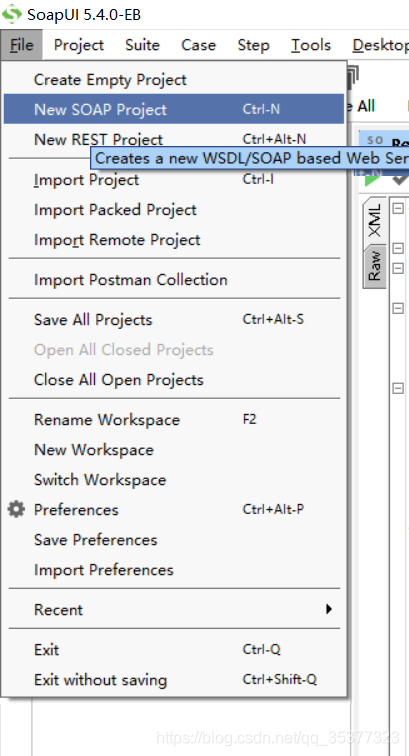Select New SOAP Project menu item
Viewport: 409px width, 756px height.
(174, 109)
